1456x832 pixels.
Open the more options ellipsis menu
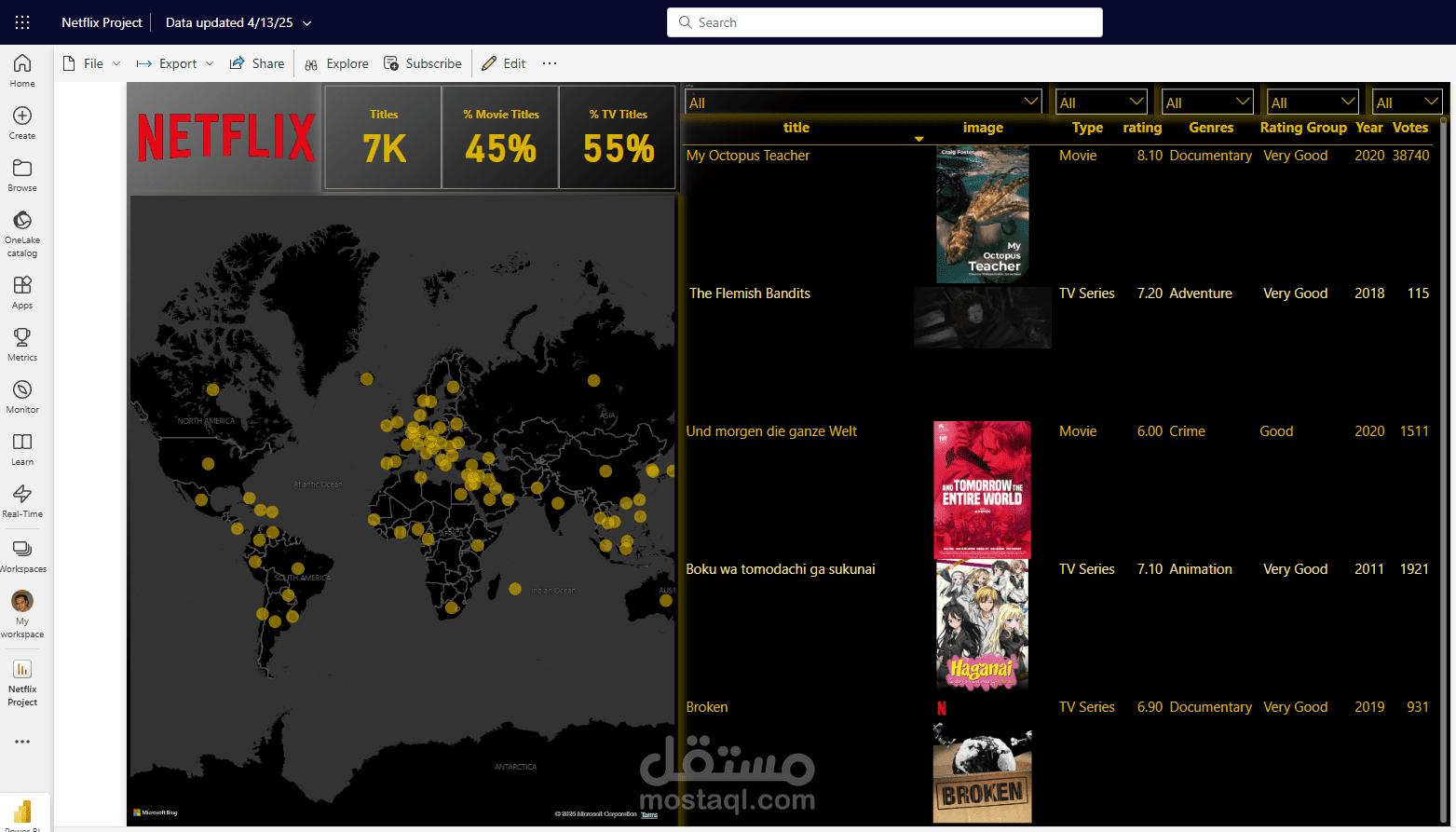(x=549, y=62)
